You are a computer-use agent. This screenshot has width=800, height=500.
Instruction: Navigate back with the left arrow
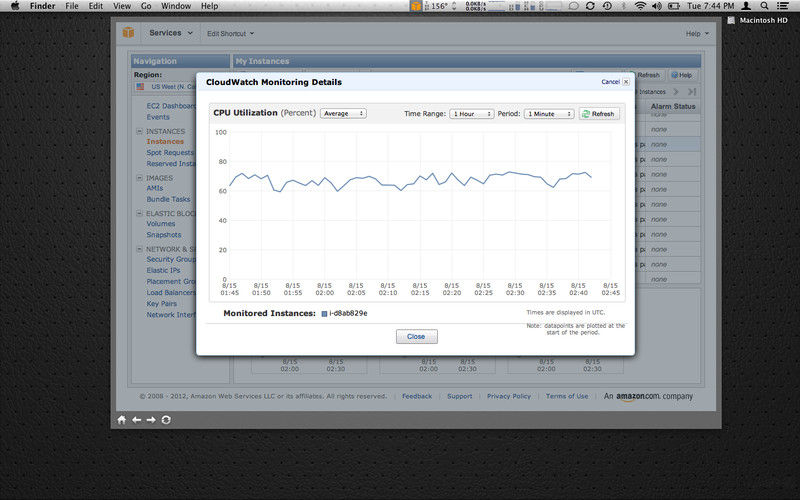click(136, 420)
